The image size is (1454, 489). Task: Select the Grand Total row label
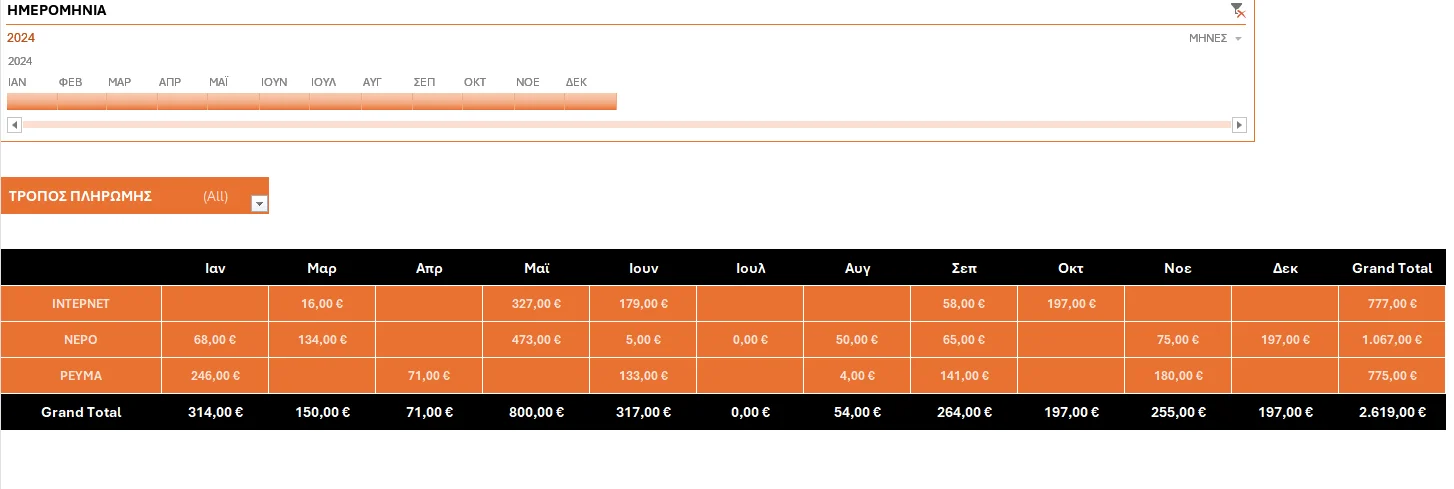pos(81,412)
